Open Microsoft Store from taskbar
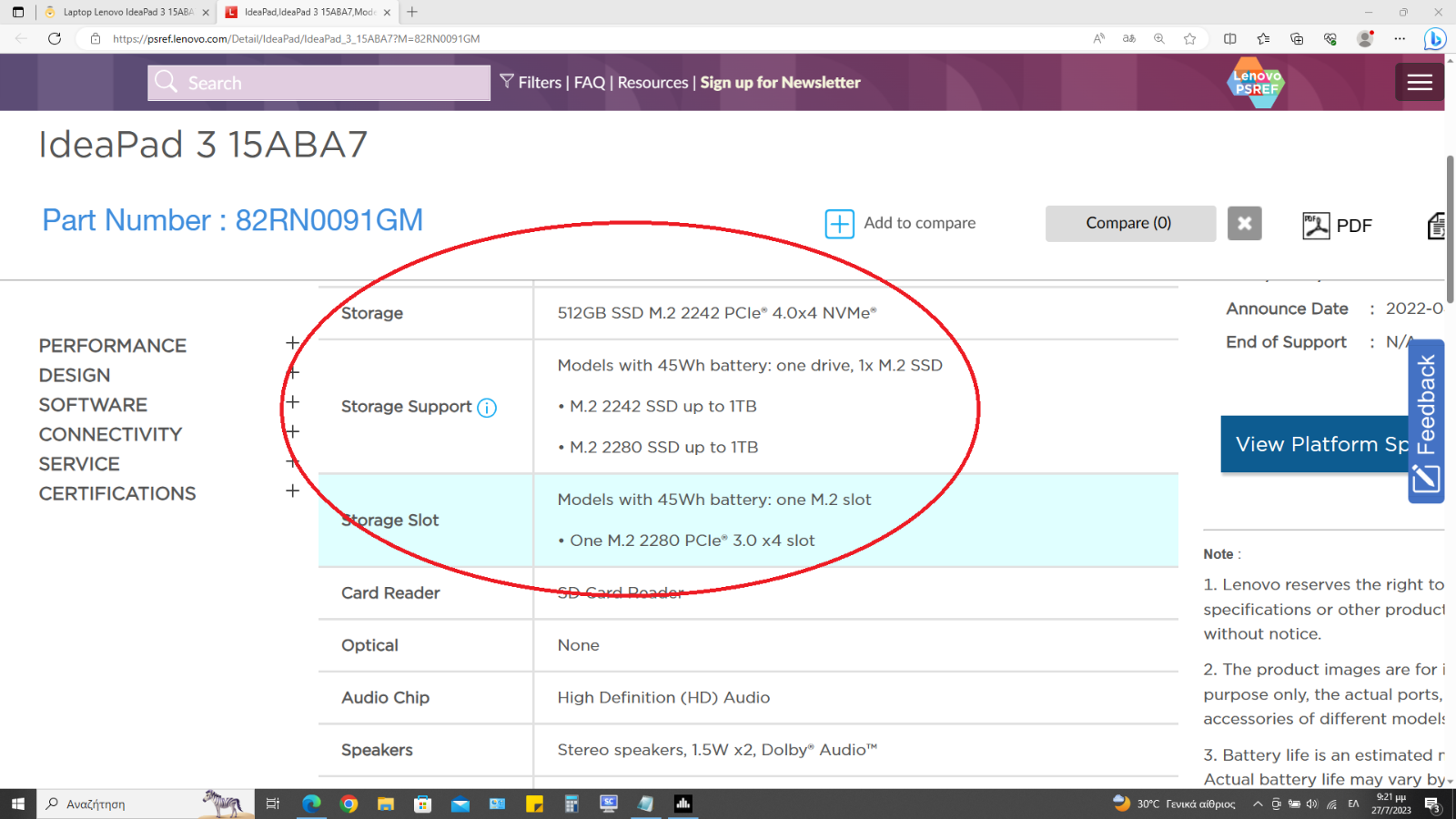 coord(422,804)
